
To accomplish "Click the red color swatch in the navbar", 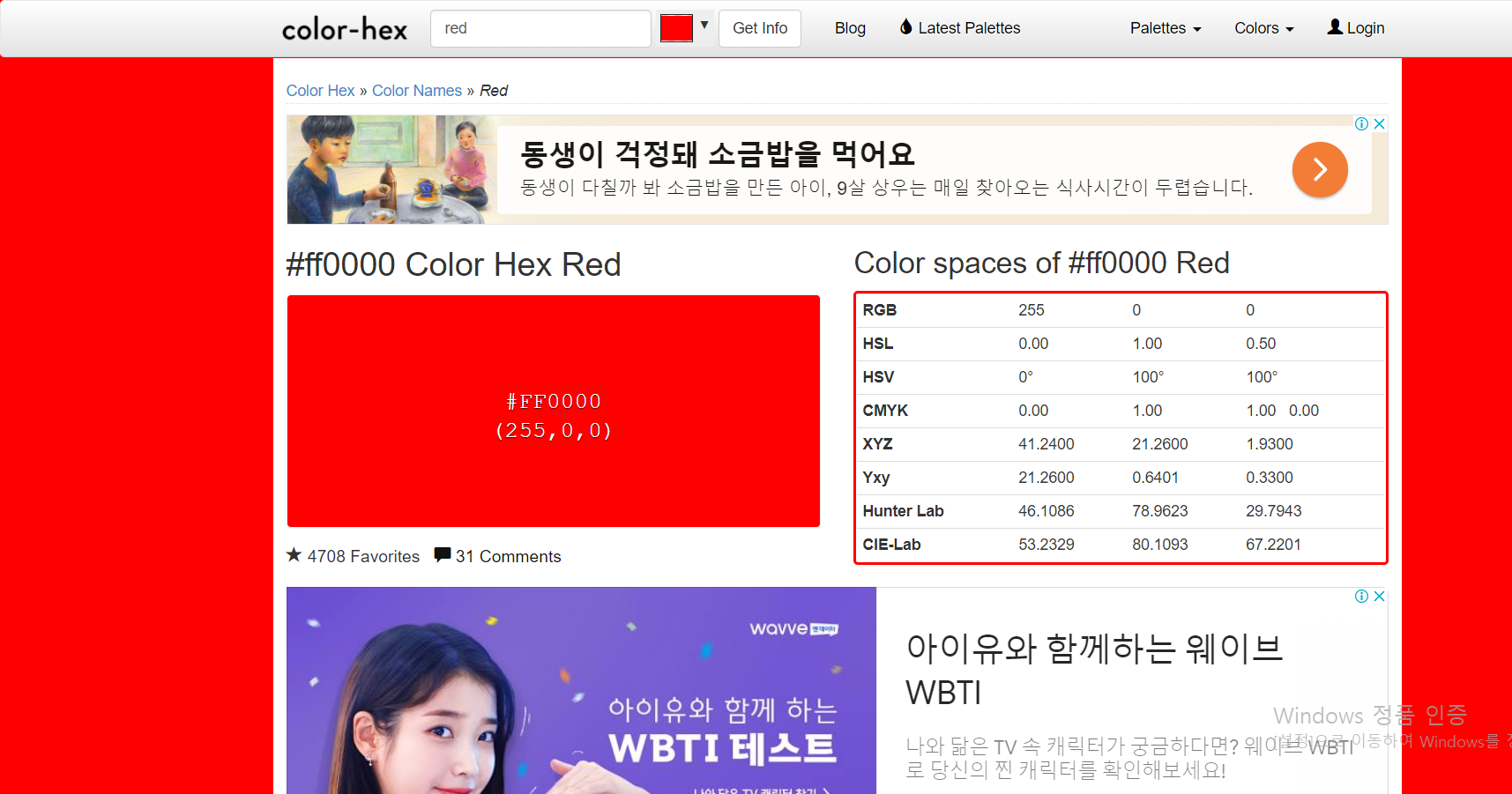I will tap(676, 28).
